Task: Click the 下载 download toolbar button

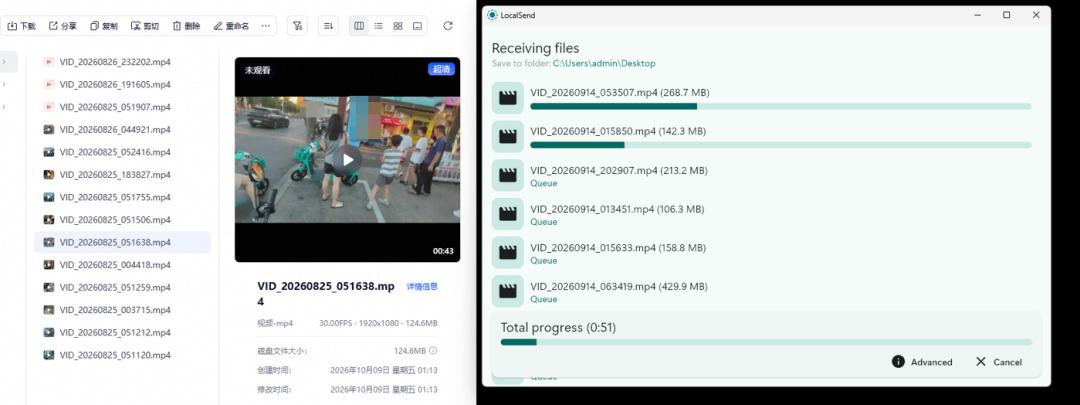Action: click(x=21, y=26)
